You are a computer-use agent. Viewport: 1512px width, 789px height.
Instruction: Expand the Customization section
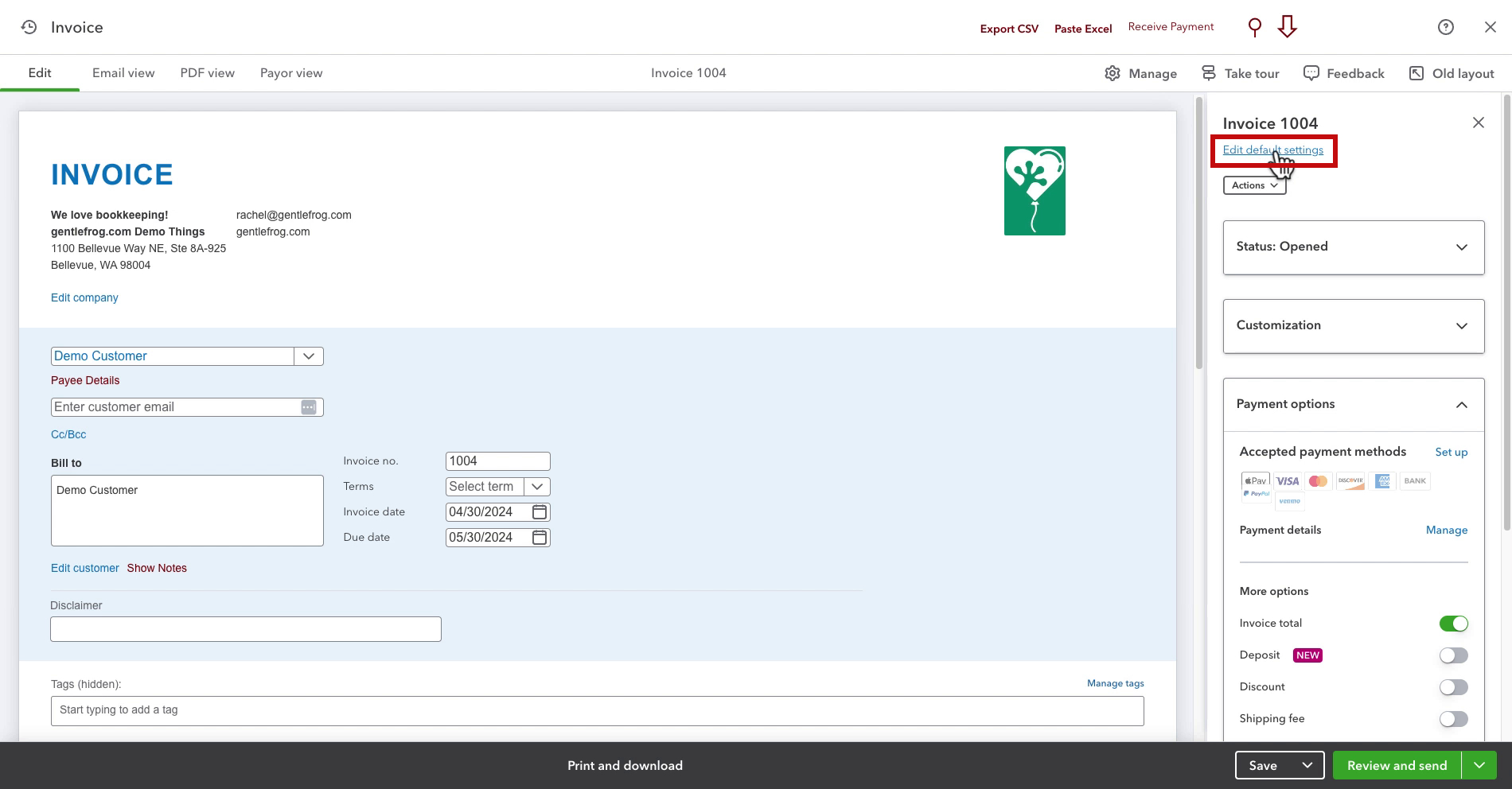[1354, 326]
